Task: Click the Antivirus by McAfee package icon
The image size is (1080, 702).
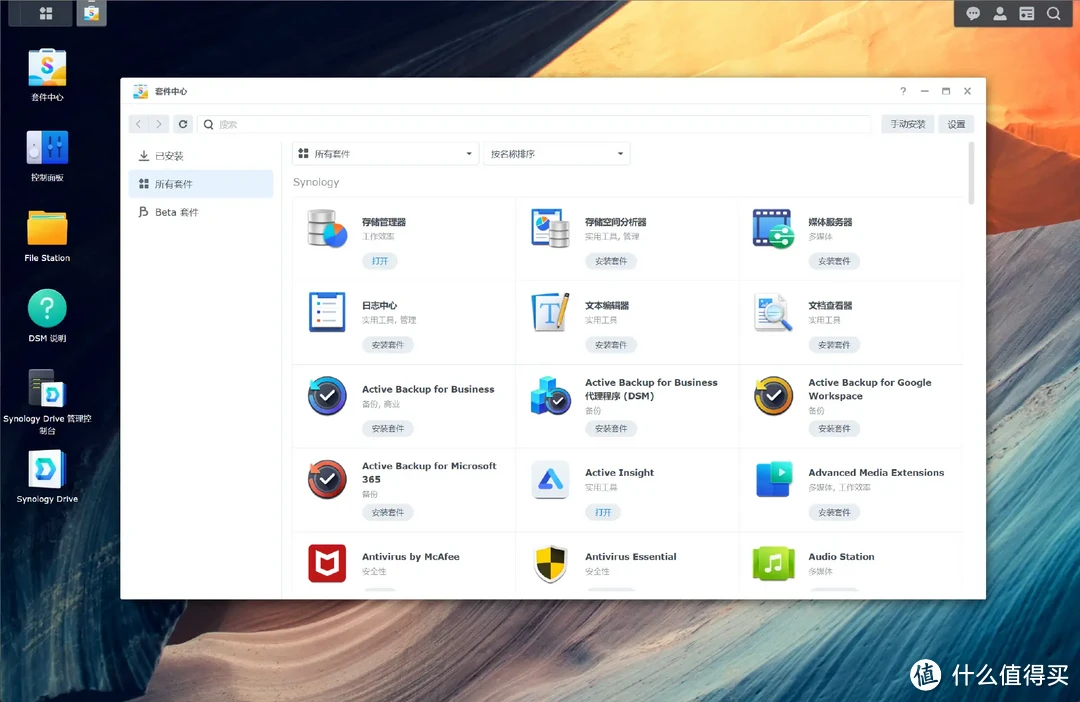Action: tap(327, 564)
